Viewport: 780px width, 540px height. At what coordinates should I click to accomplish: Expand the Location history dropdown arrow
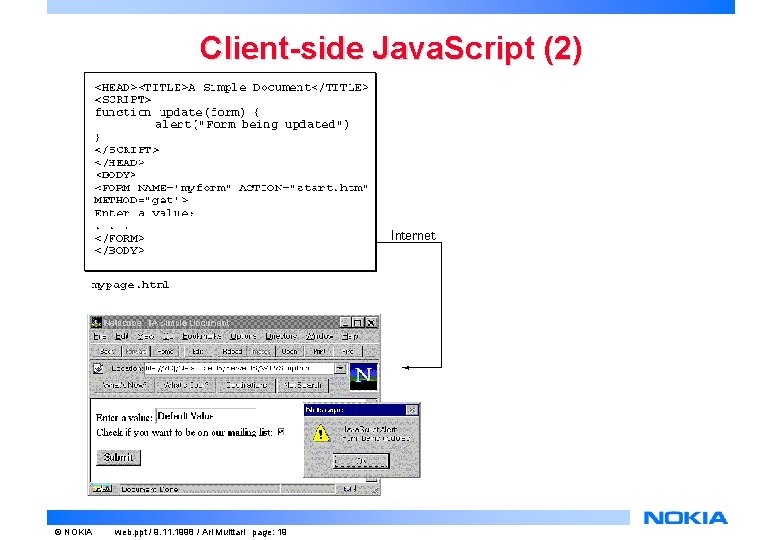click(x=340, y=368)
